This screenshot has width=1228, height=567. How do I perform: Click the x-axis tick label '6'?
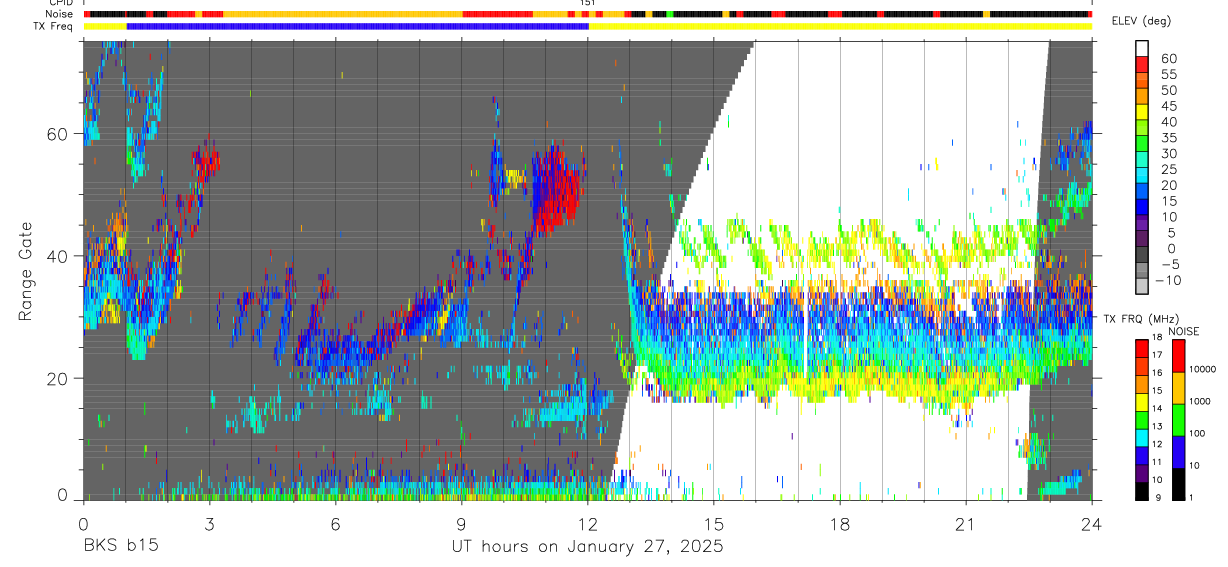[x=335, y=525]
